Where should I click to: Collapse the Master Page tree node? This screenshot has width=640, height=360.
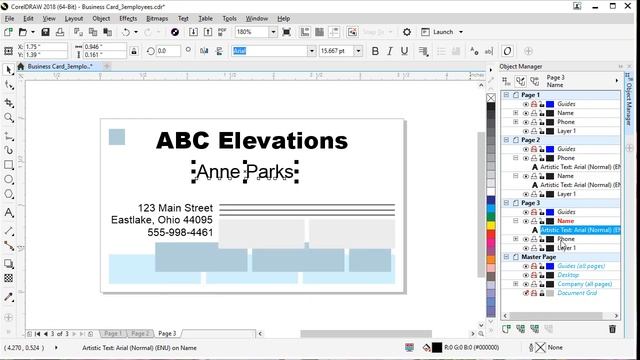coord(506,257)
